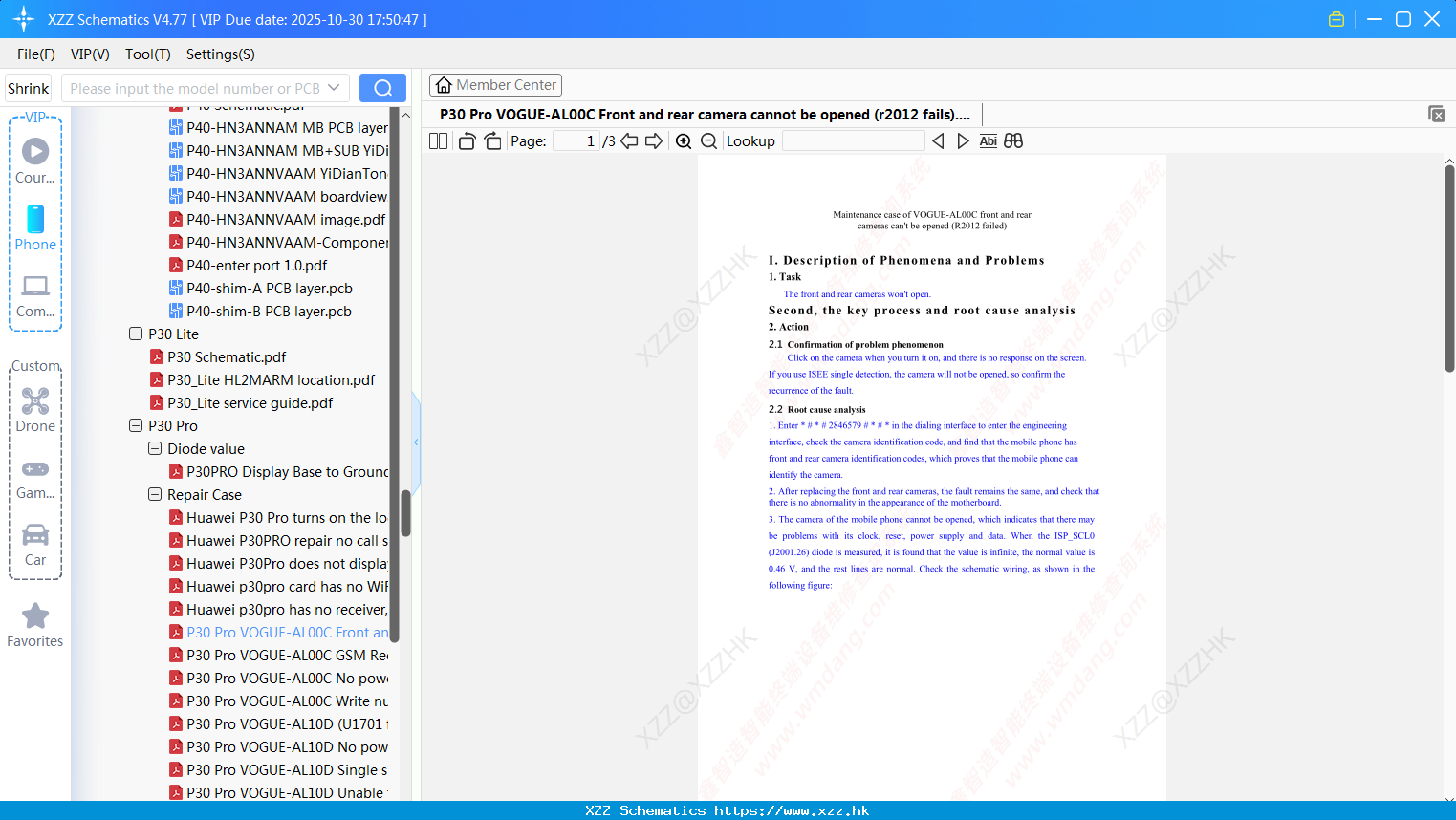Toggle the Abi match-case option
The height and width of the screenshot is (820, 1456).
pyautogui.click(x=989, y=141)
